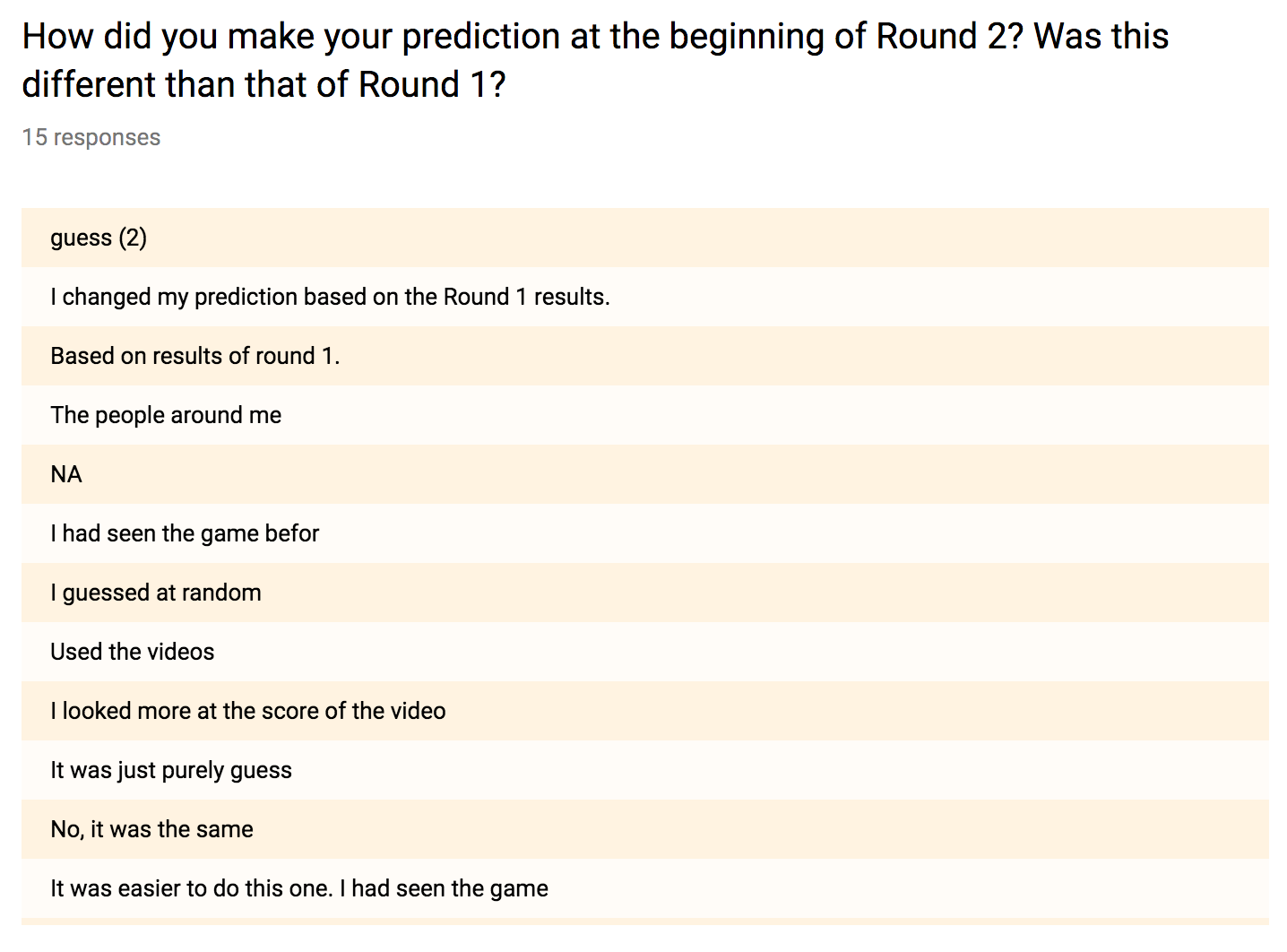Select 'I had seen the game befor' response

(645, 533)
